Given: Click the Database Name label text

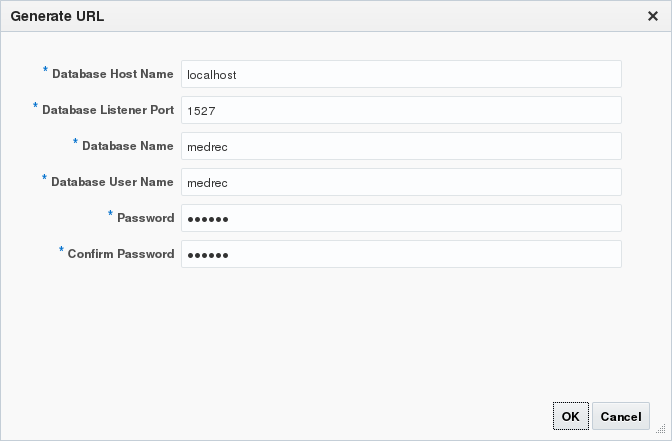Looking at the screenshot, I should click(128, 146).
